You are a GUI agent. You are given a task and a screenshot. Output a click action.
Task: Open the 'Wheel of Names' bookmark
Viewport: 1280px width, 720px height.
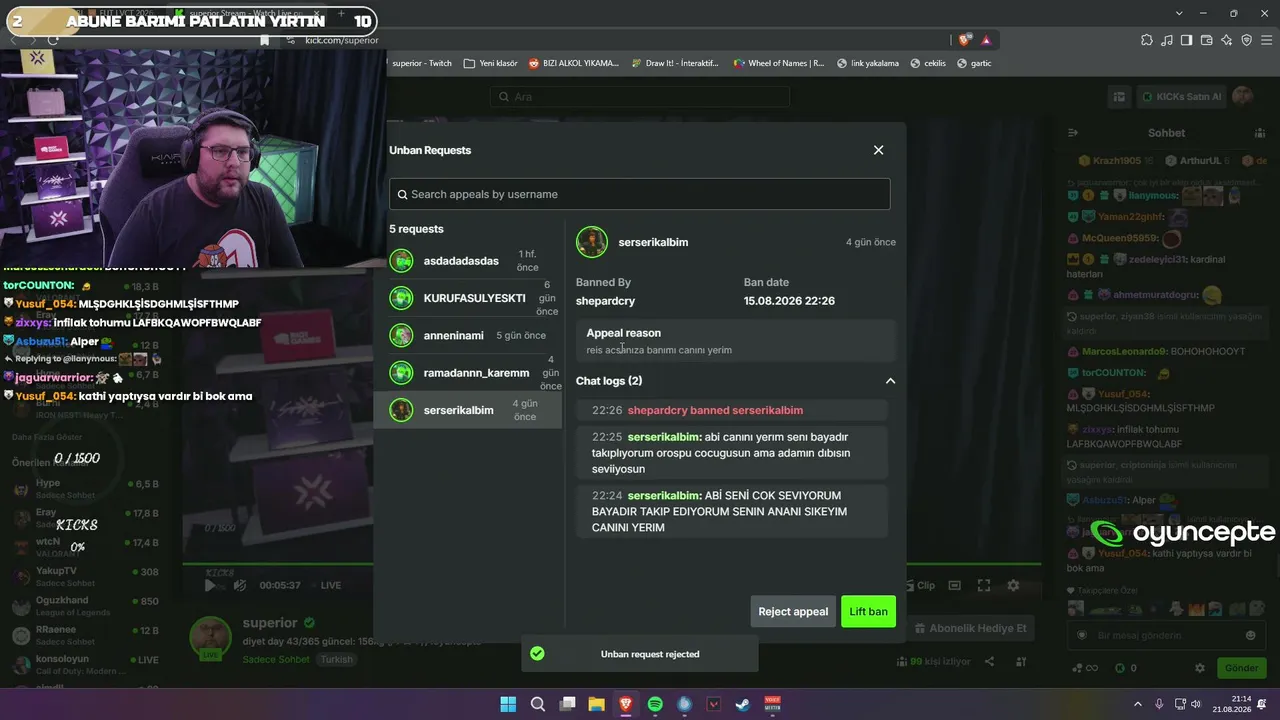click(x=779, y=63)
